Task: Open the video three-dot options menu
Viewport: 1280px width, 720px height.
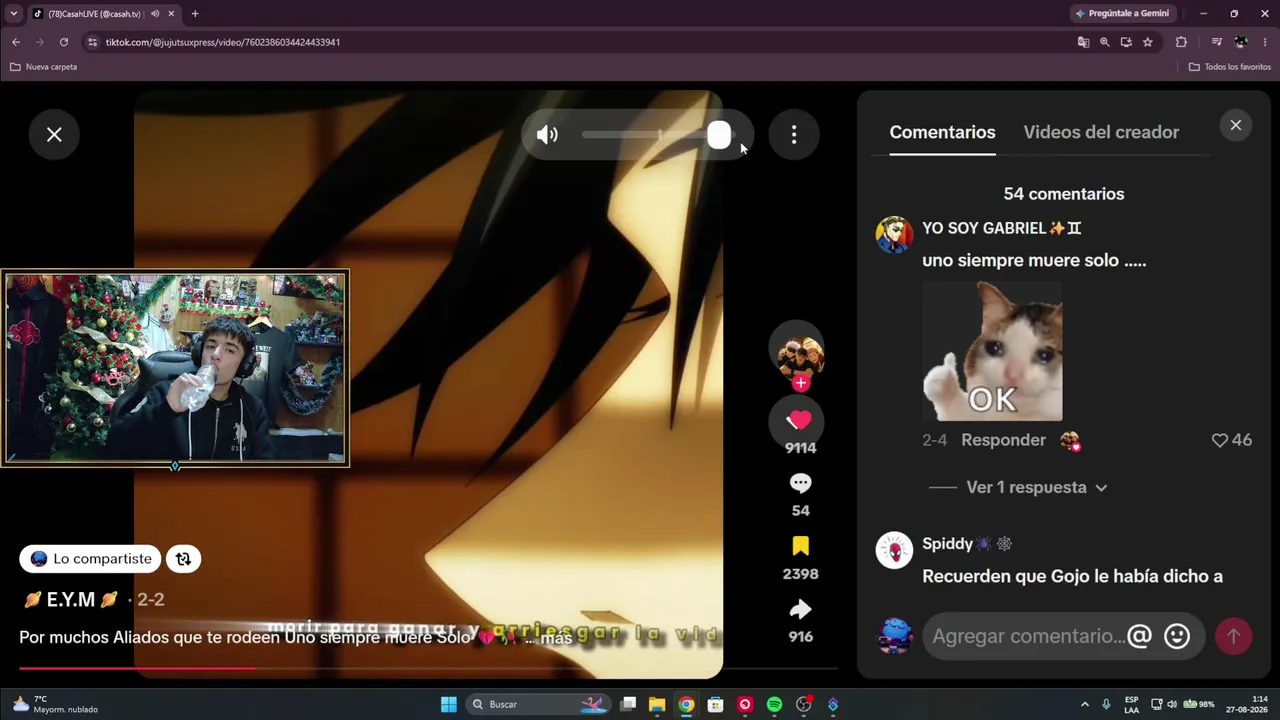Action: point(794,134)
